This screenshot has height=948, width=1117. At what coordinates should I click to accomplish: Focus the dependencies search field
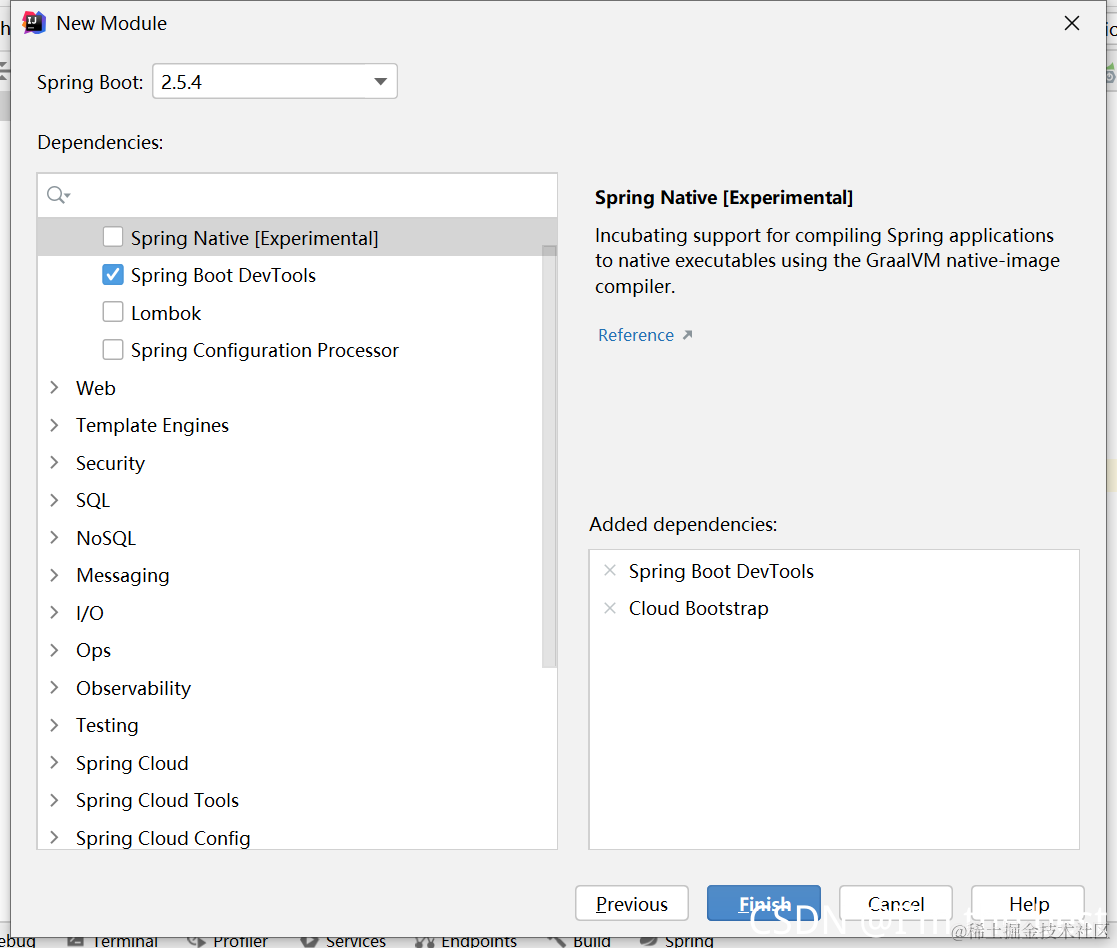coord(297,195)
